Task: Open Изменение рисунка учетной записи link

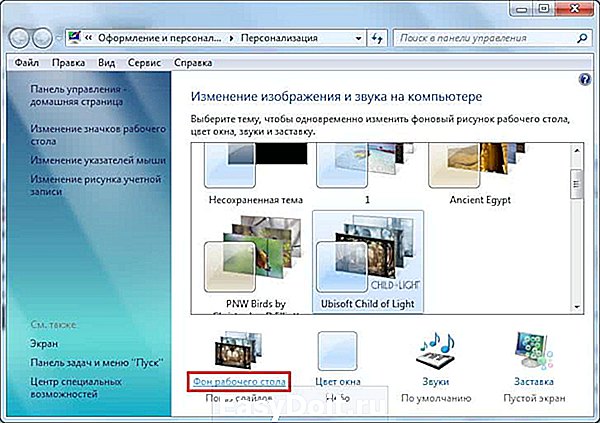Action: 96,185
